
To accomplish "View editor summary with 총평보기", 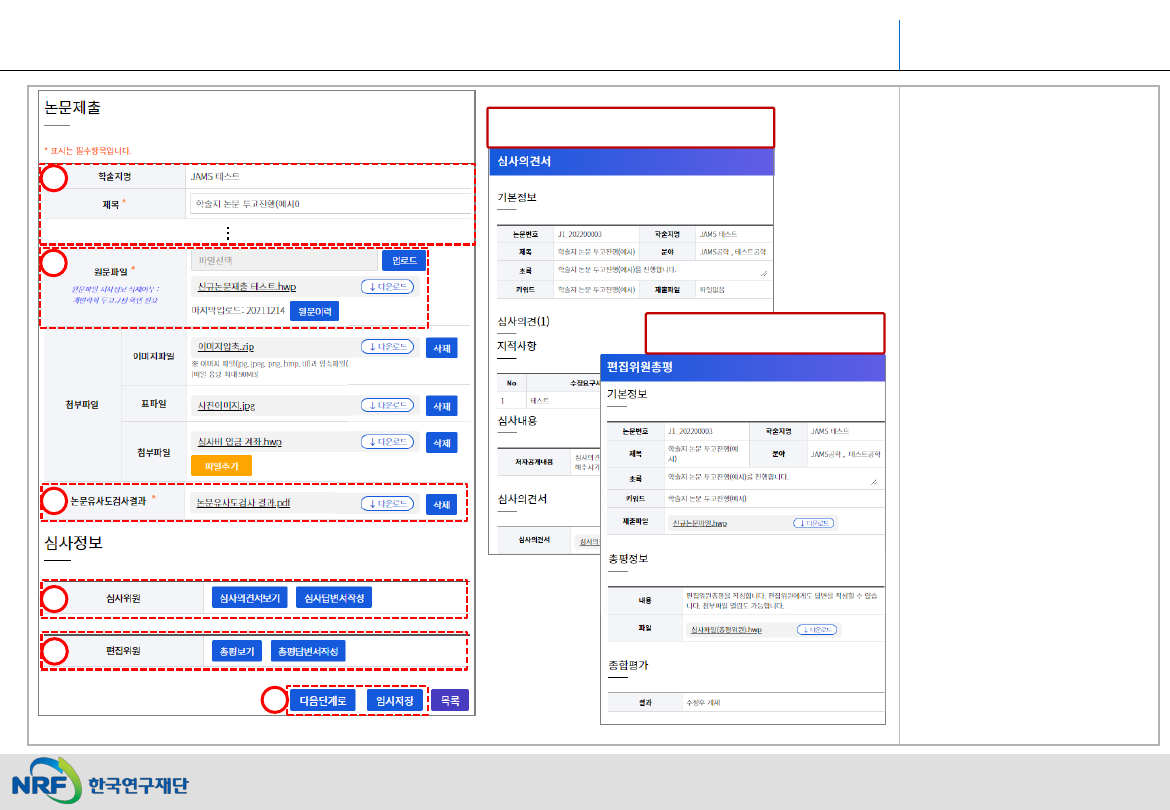I will [x=237, y=651].
